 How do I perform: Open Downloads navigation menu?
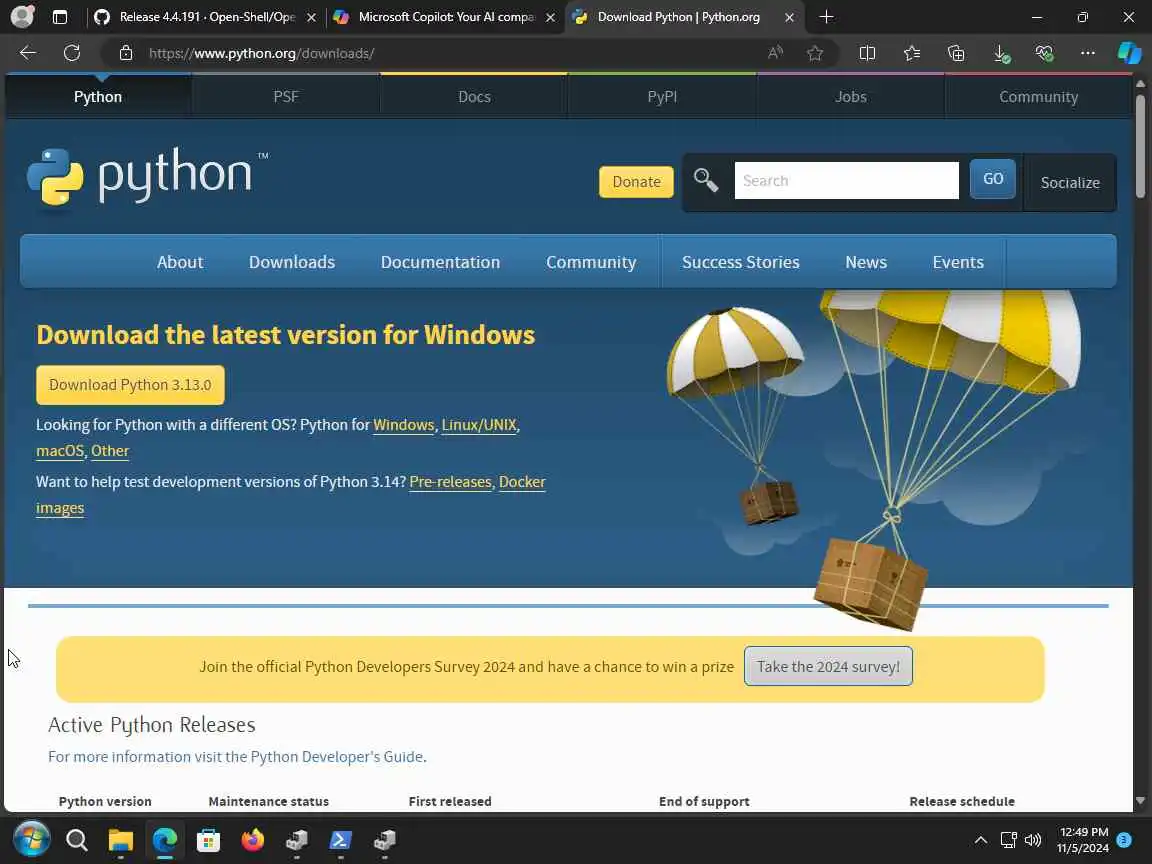click(292, 262)
